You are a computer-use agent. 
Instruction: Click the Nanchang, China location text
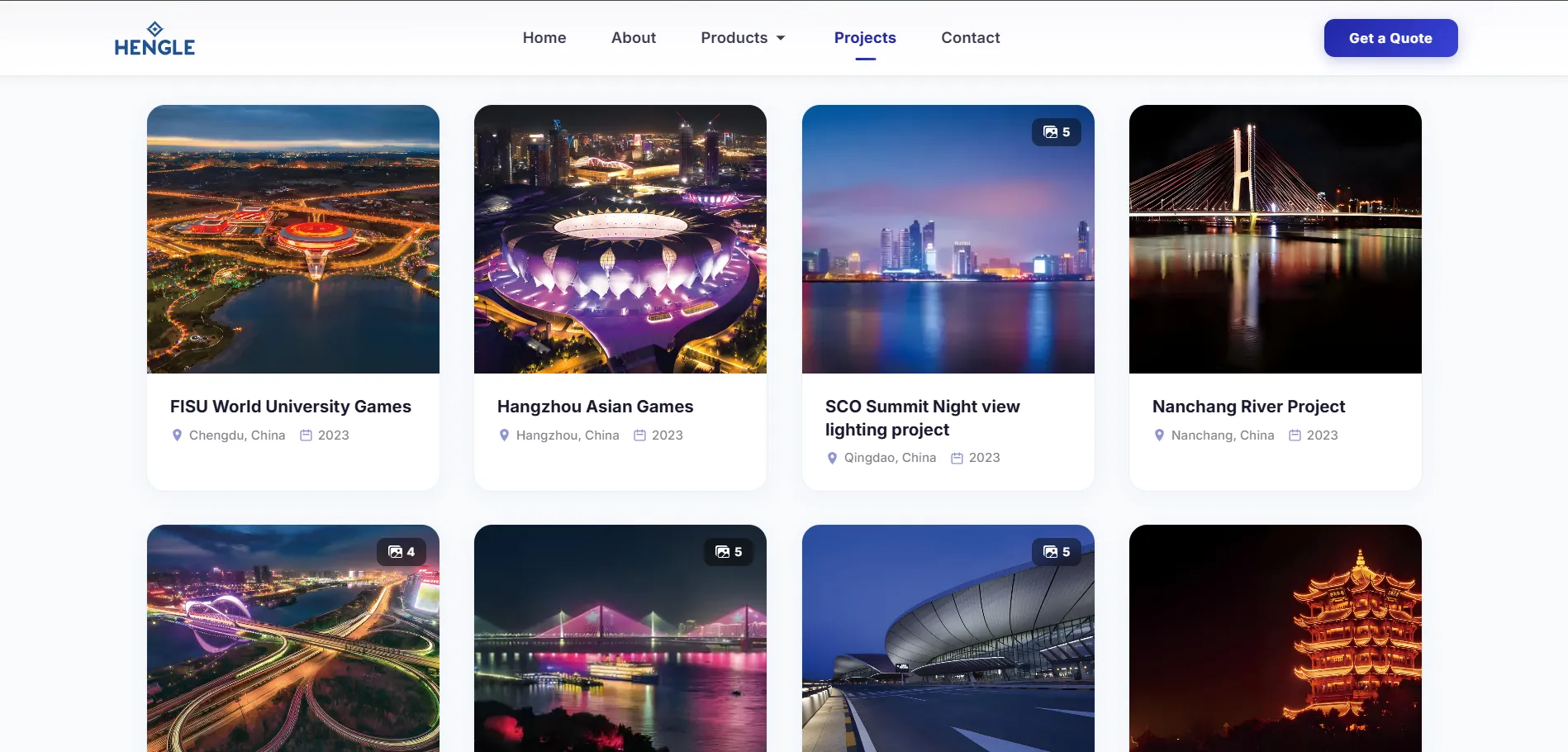point(1223,435)
